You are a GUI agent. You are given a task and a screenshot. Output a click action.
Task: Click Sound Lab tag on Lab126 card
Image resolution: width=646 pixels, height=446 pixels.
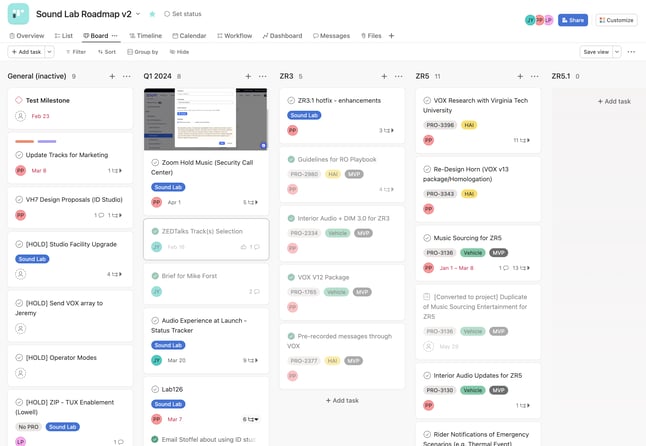168,404
